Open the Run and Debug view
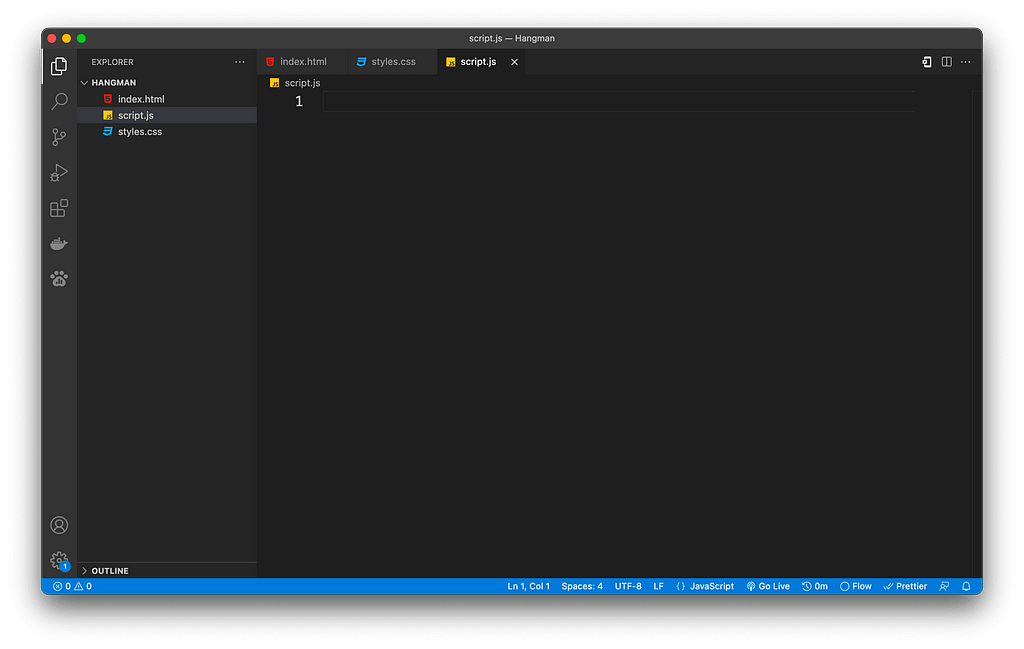Image resolution: width=1024 pixels, height=649 pixels. tap(59, 173)
